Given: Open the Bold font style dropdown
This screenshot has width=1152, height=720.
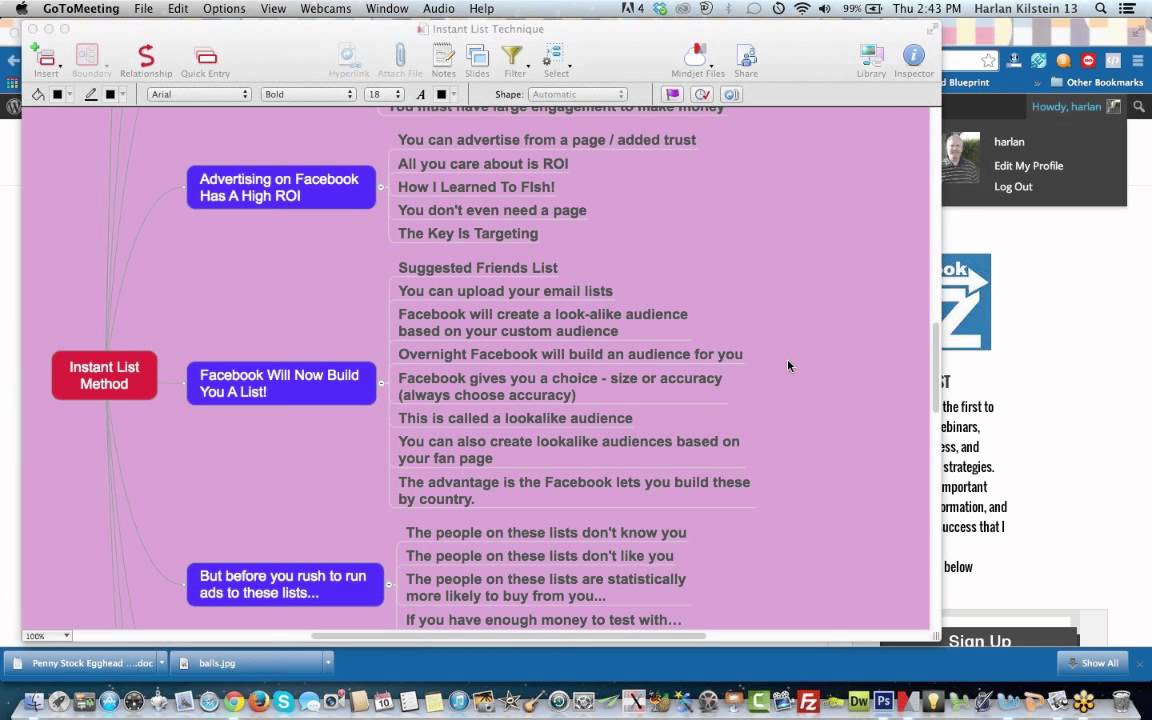Looking at the screenshot, I should point(309,94).
